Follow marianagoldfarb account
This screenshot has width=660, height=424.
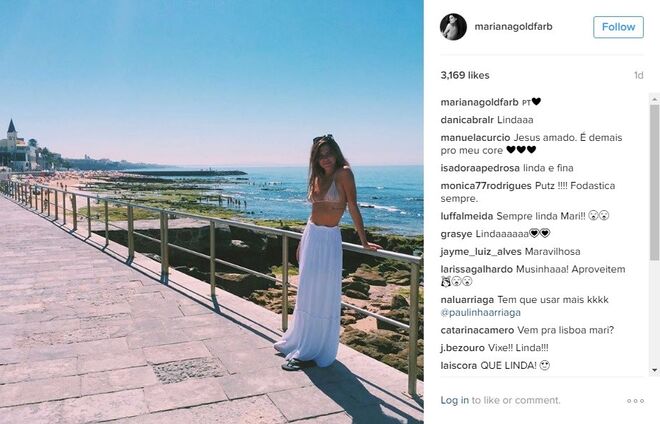(618, 27)
